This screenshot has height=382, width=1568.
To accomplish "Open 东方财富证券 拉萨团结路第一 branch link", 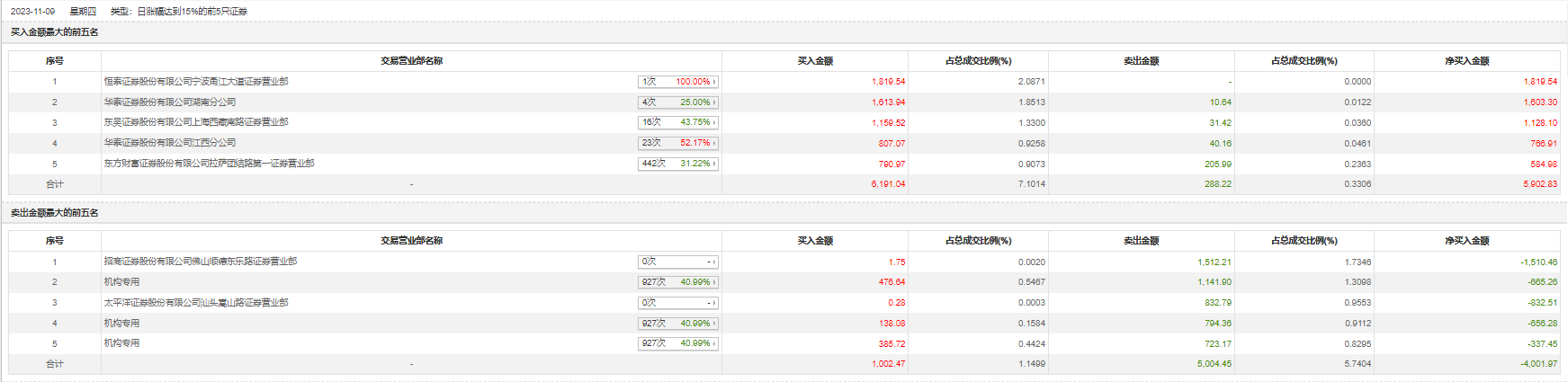I will coord(209,164).
